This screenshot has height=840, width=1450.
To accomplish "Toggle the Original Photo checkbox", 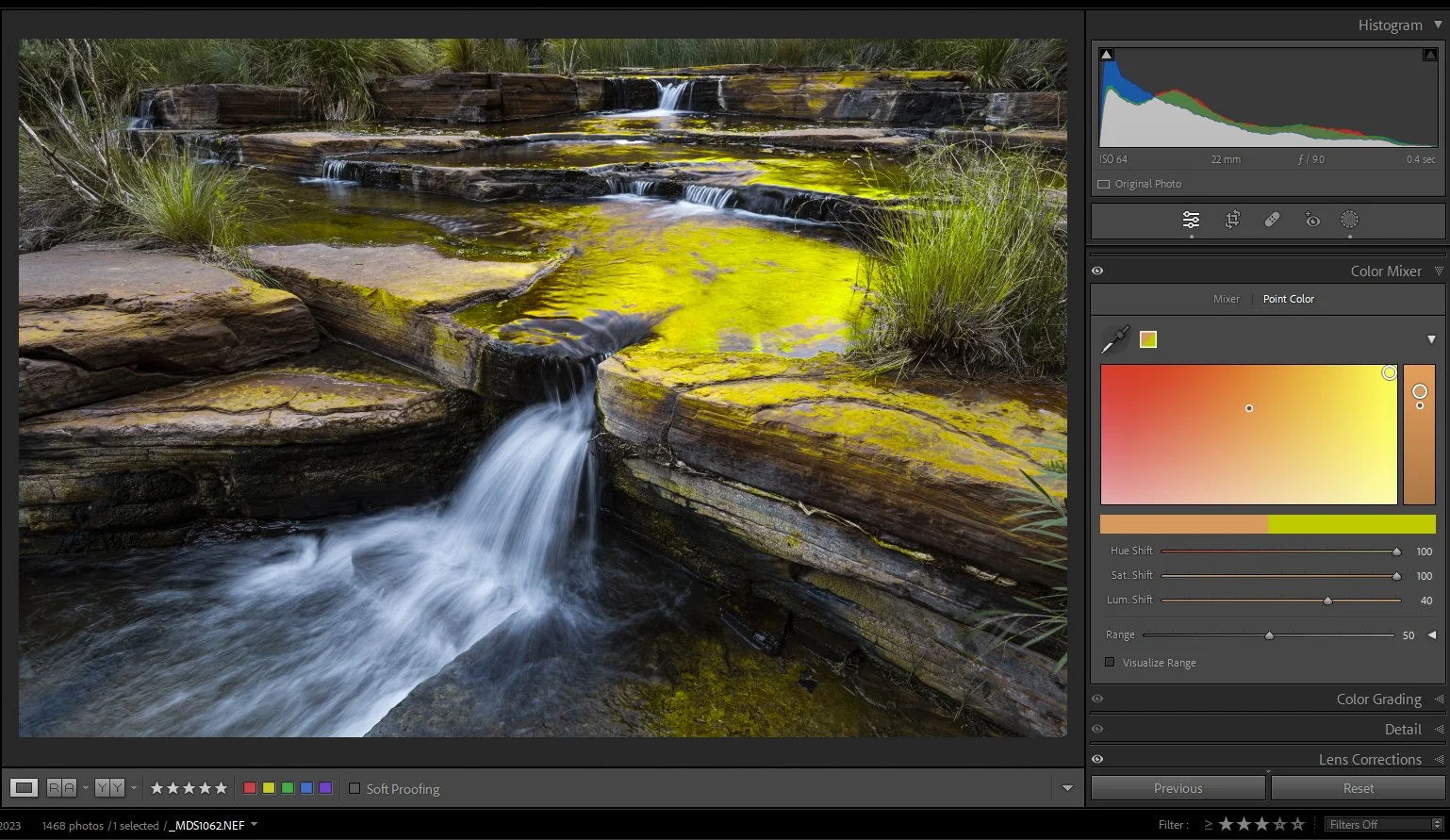I will 1103,184.
